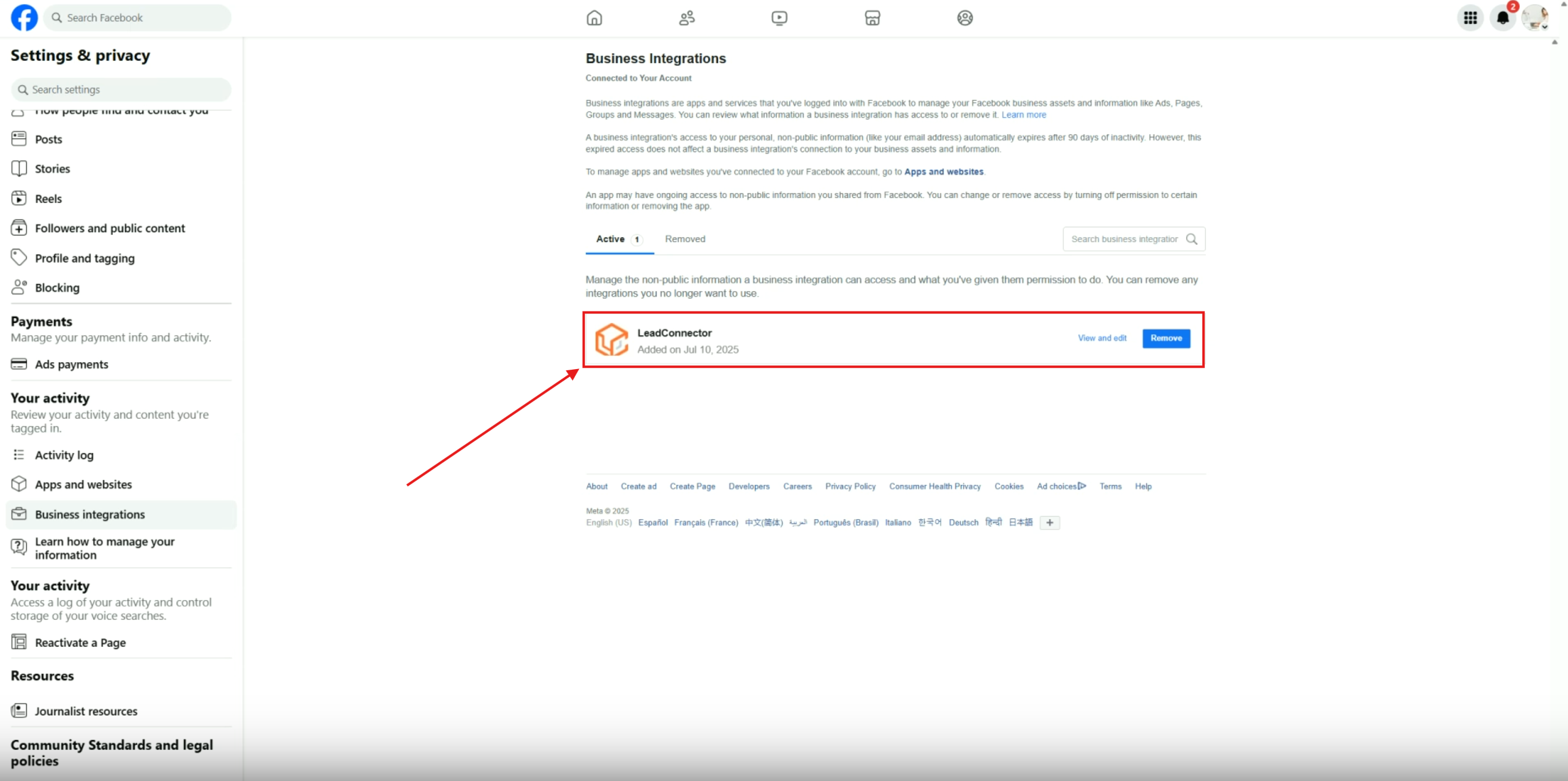Open Ads payments

121,364
